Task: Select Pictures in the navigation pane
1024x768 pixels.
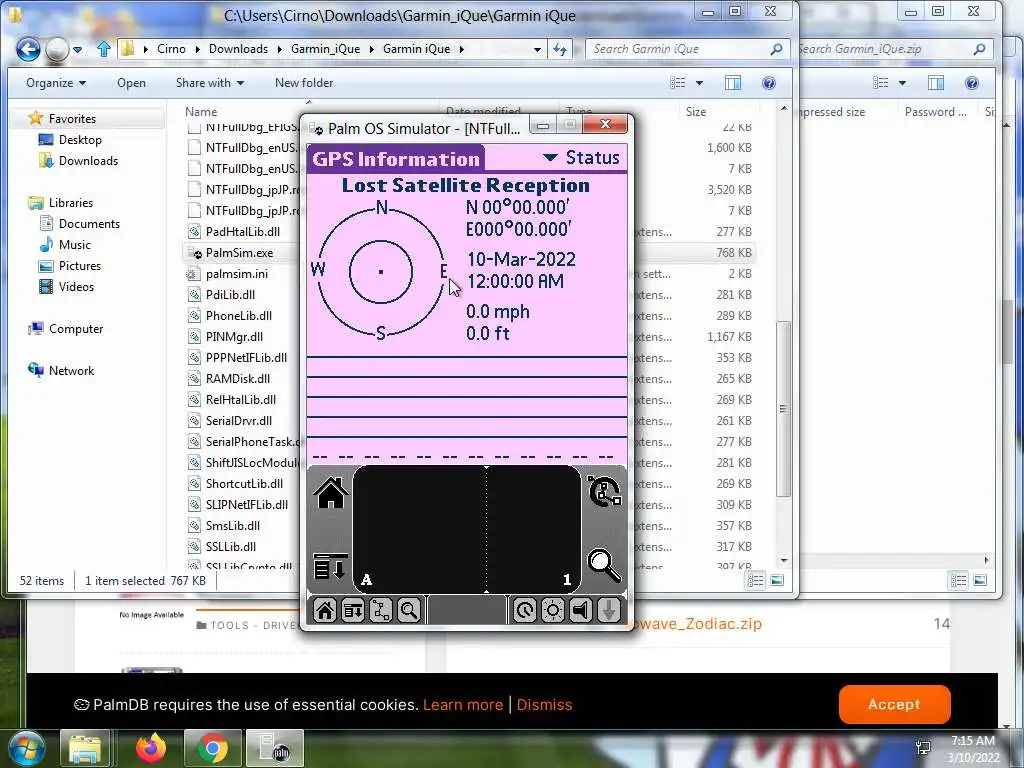Action: coord(80,266)
